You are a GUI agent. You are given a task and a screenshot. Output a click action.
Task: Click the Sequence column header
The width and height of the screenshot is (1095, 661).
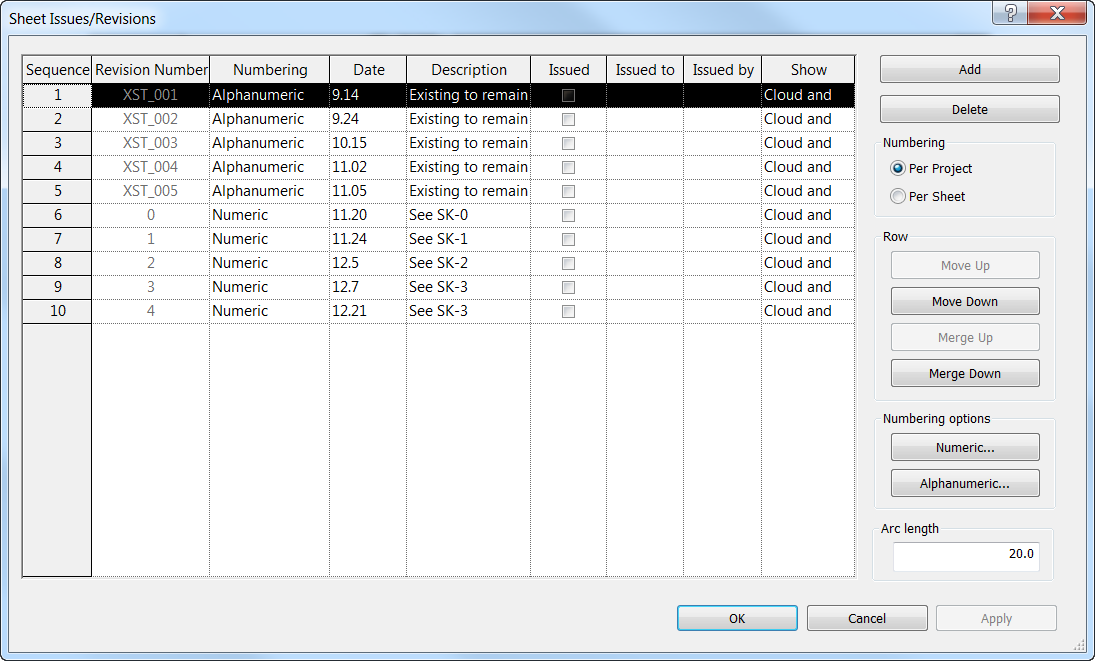point(57,70)
